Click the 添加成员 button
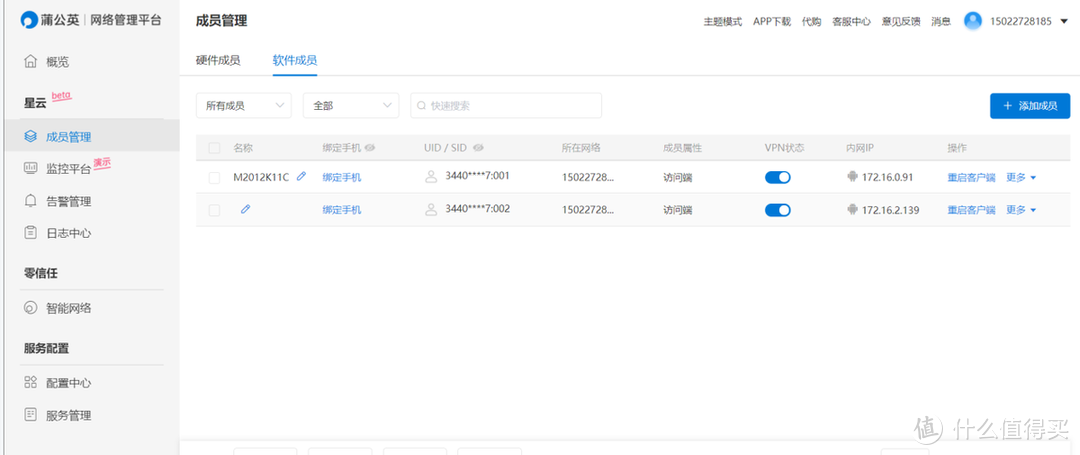This screenshot has width=1080, height=455. click(1030, 106)
